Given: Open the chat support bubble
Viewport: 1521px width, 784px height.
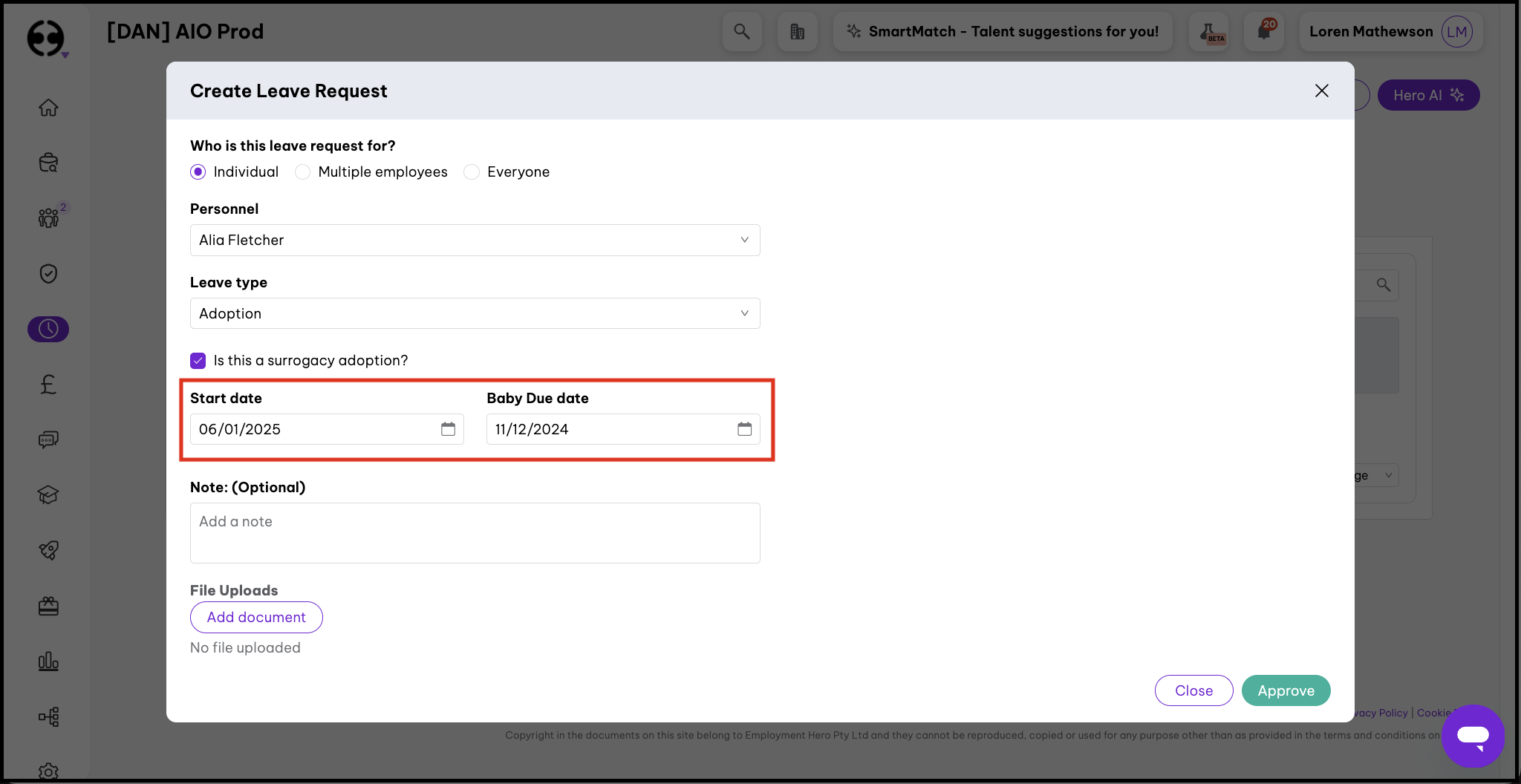Looking at the screenshot, I should (1472, 736).
